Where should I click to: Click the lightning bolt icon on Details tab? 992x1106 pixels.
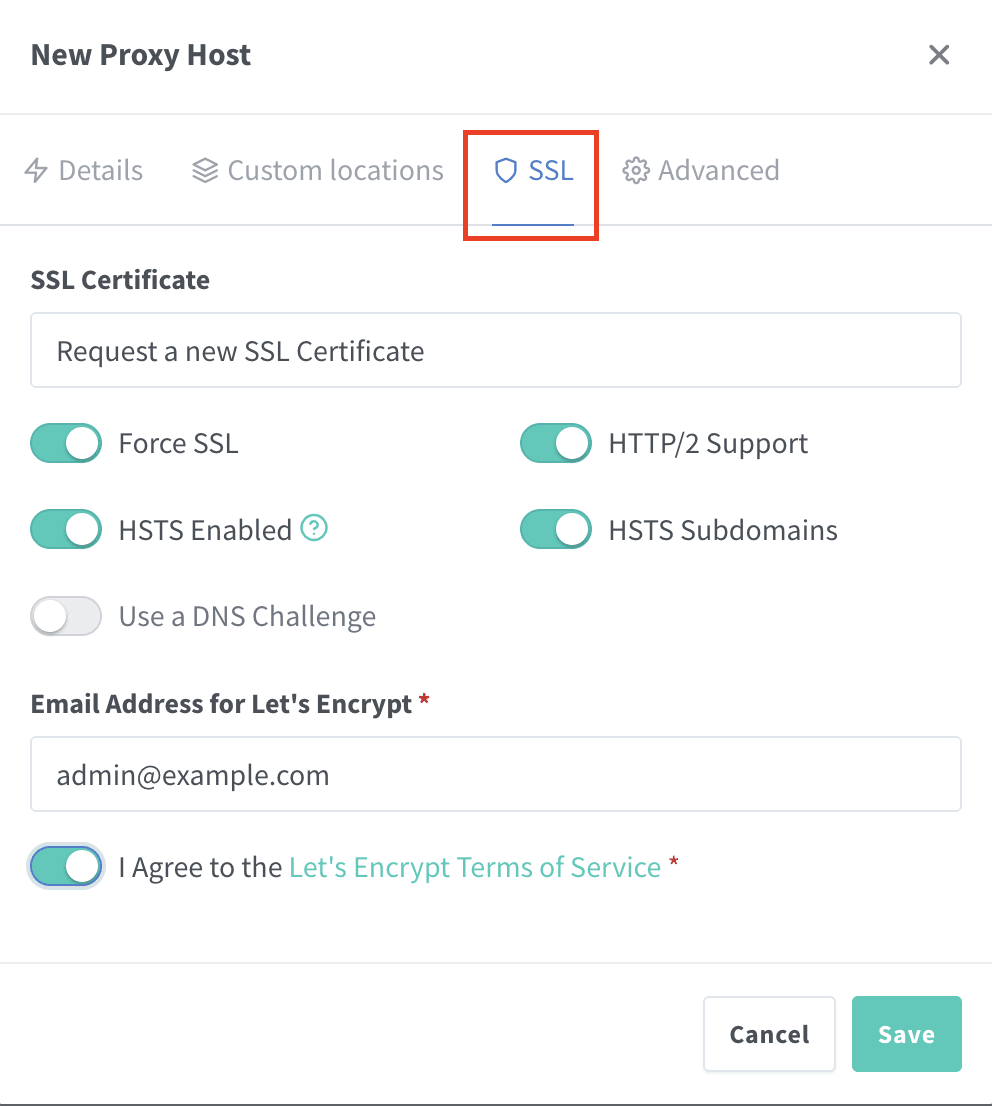click(37, 170)
